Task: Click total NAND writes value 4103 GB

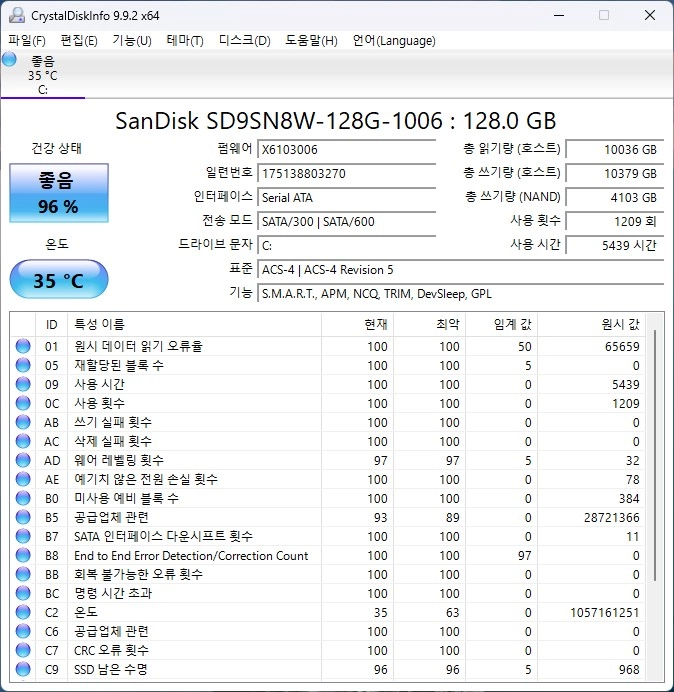Action: (x=614, y=197)
